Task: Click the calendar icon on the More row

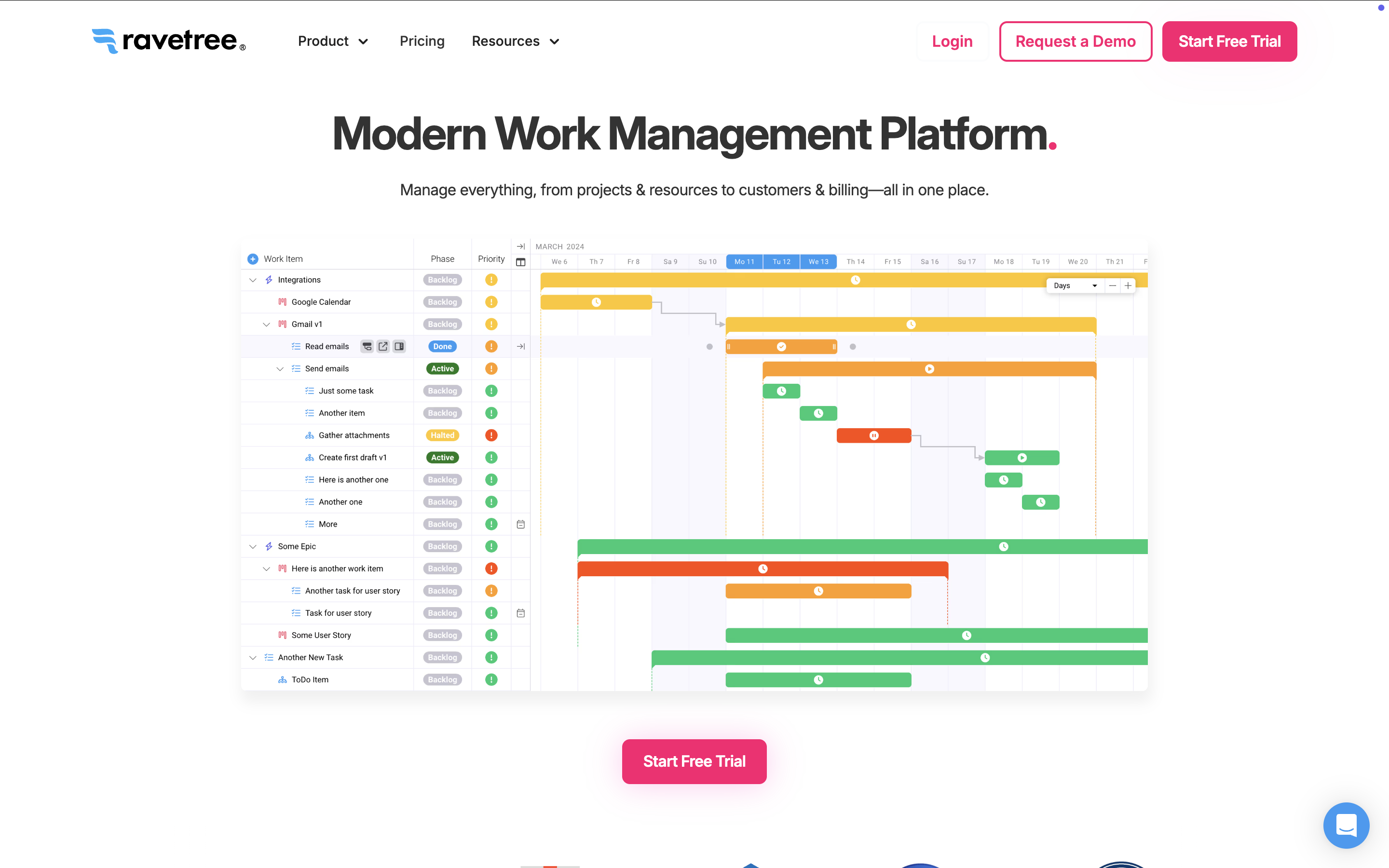Action: pyautogui.click(x=520, y=524)
